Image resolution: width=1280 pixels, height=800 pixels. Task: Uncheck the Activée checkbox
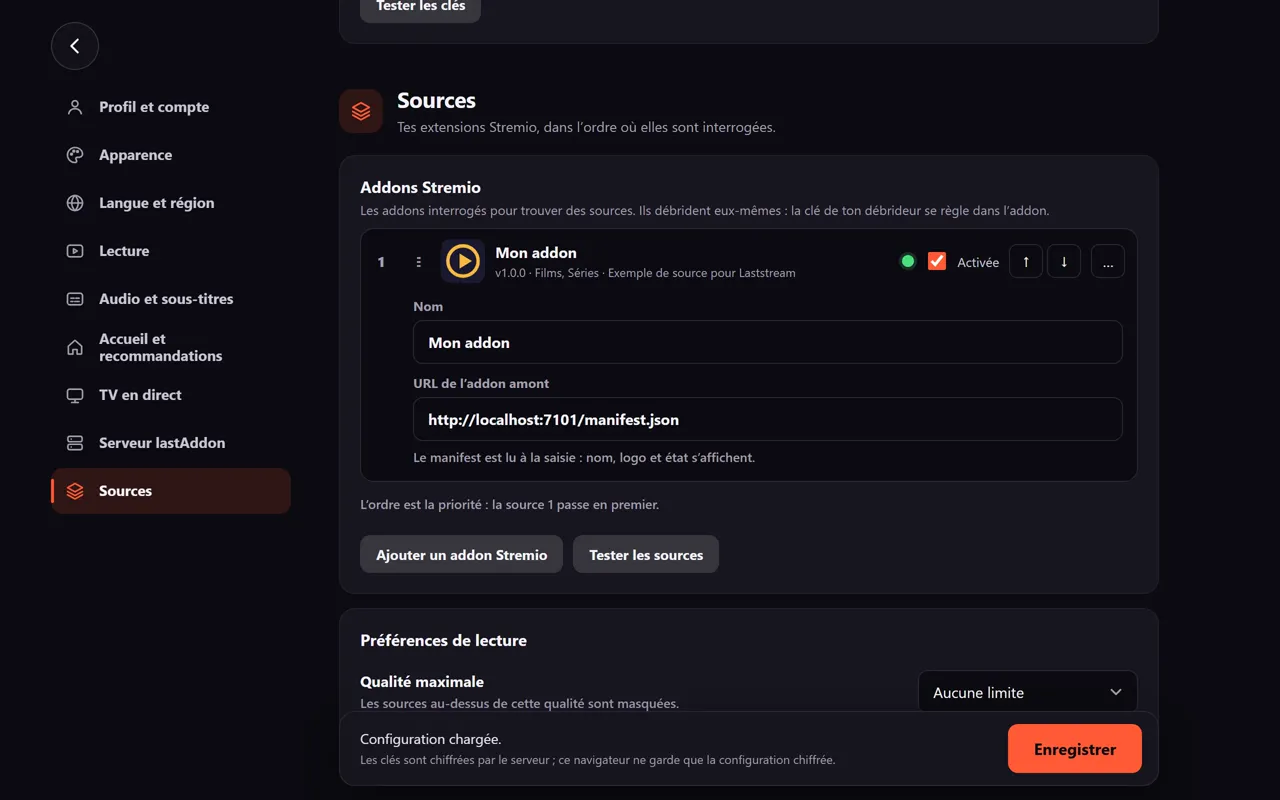pos(937,261)
